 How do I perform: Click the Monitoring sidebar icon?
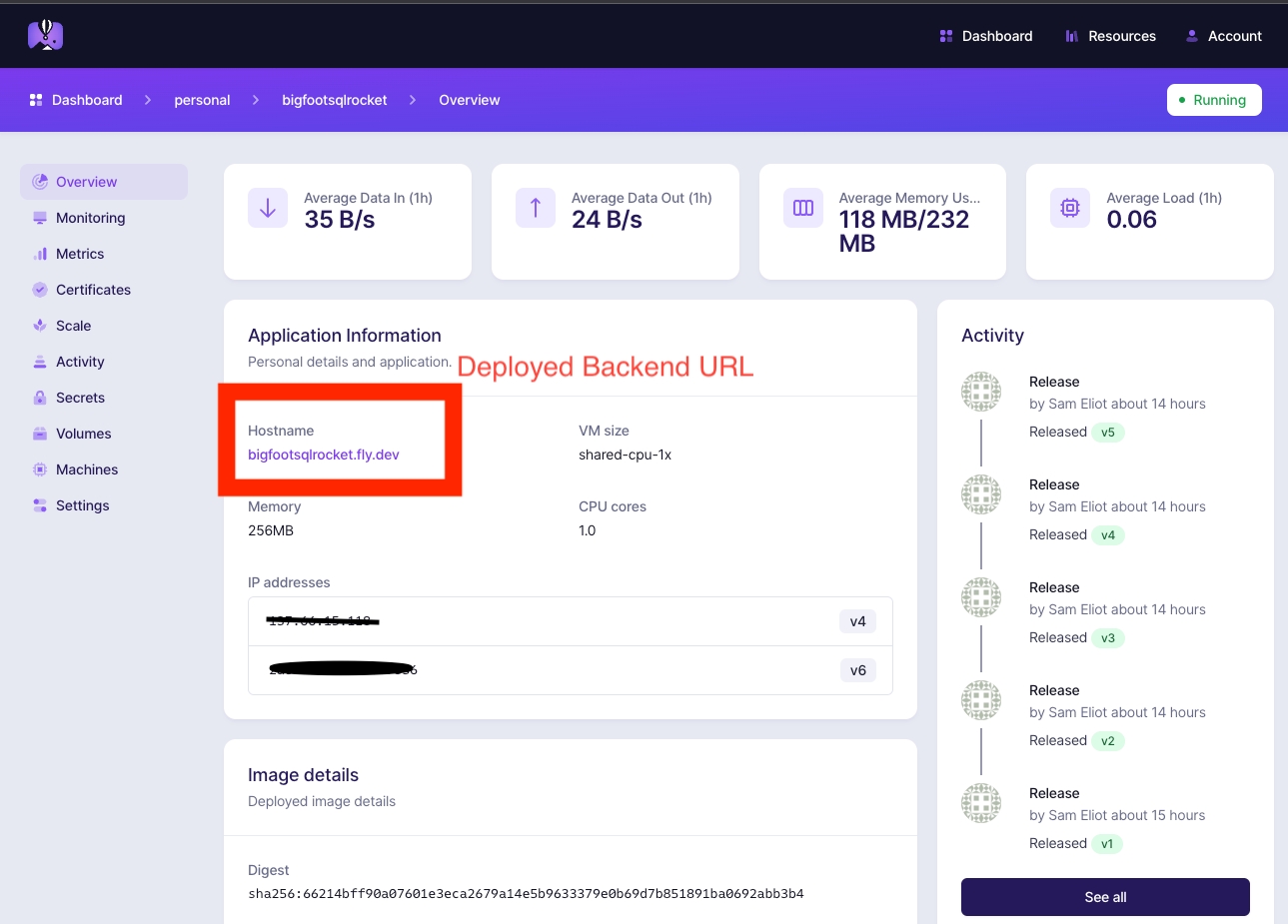pos(40,218)
